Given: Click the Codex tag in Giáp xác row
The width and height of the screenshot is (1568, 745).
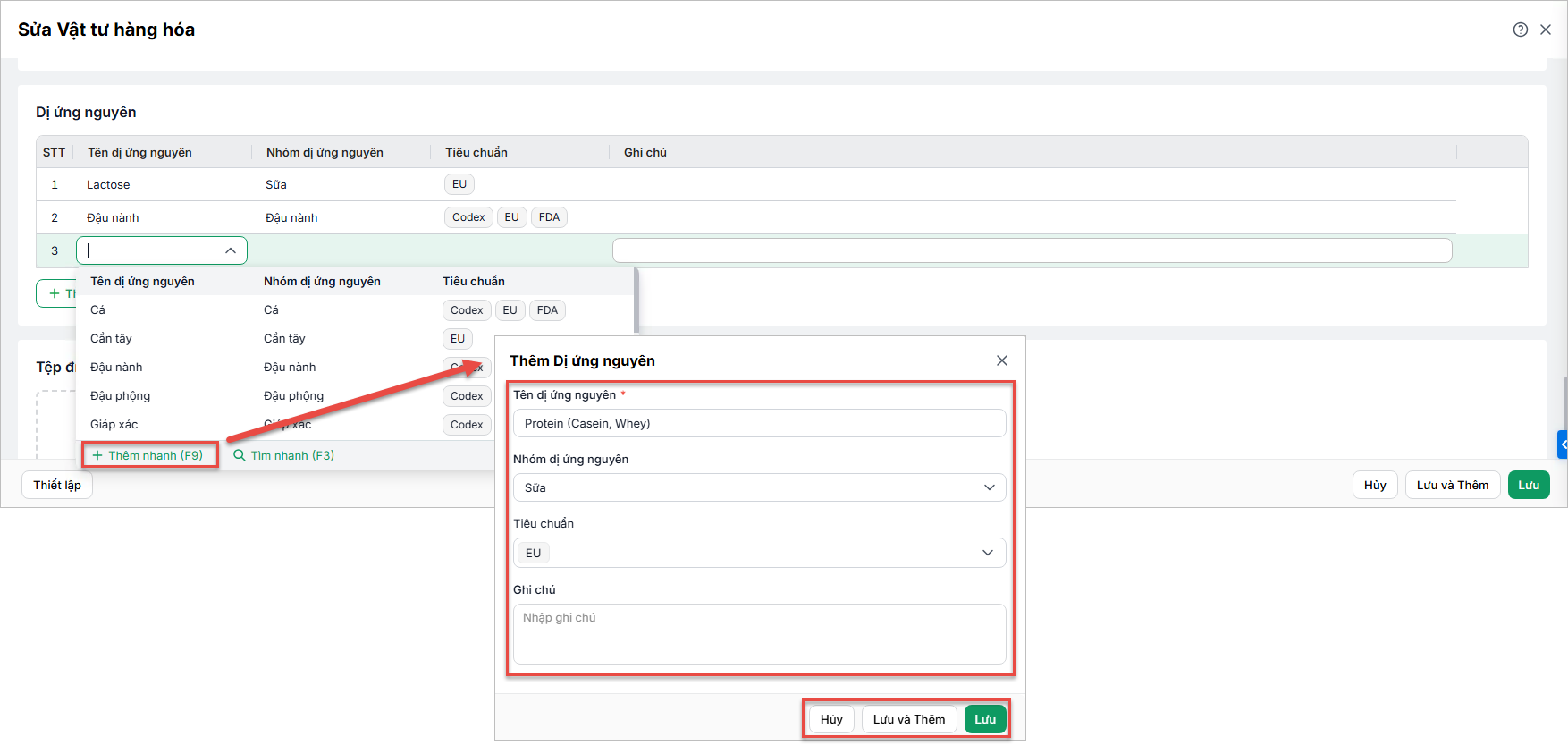Looking at the screenshot, I should pos(467,425).
